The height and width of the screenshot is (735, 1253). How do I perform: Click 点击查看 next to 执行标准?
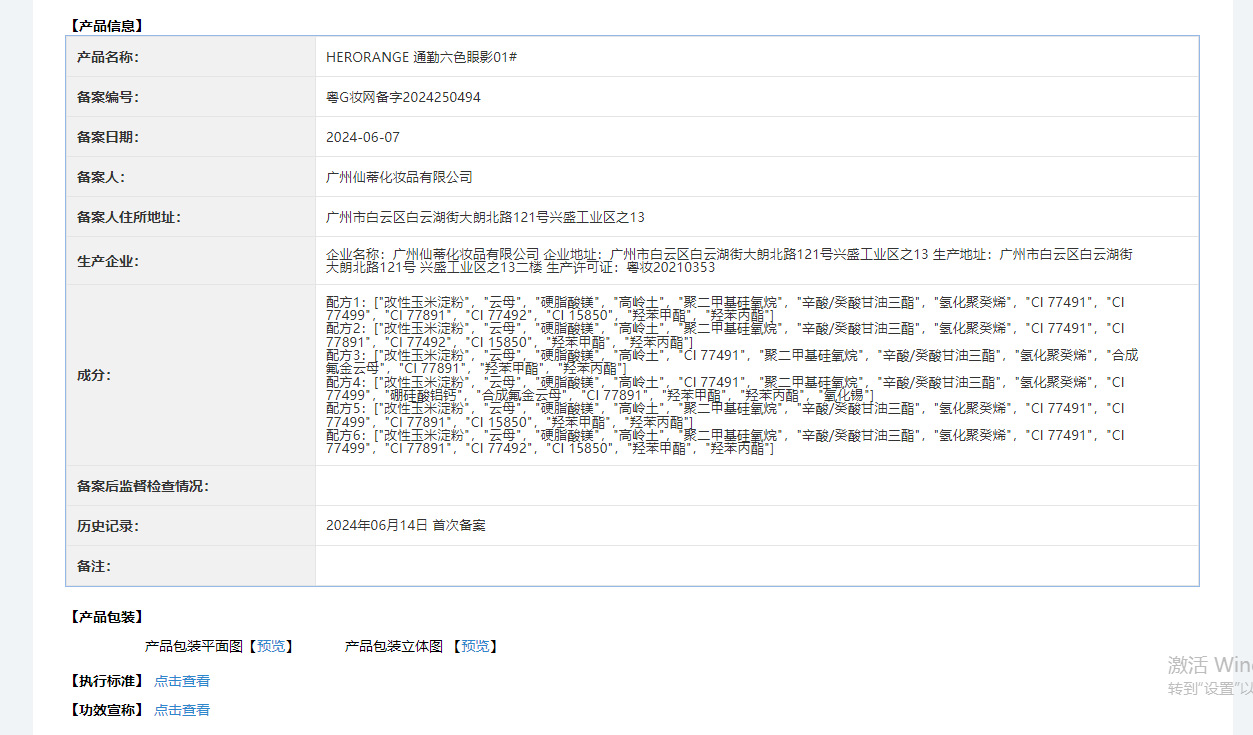coord(182,681)
